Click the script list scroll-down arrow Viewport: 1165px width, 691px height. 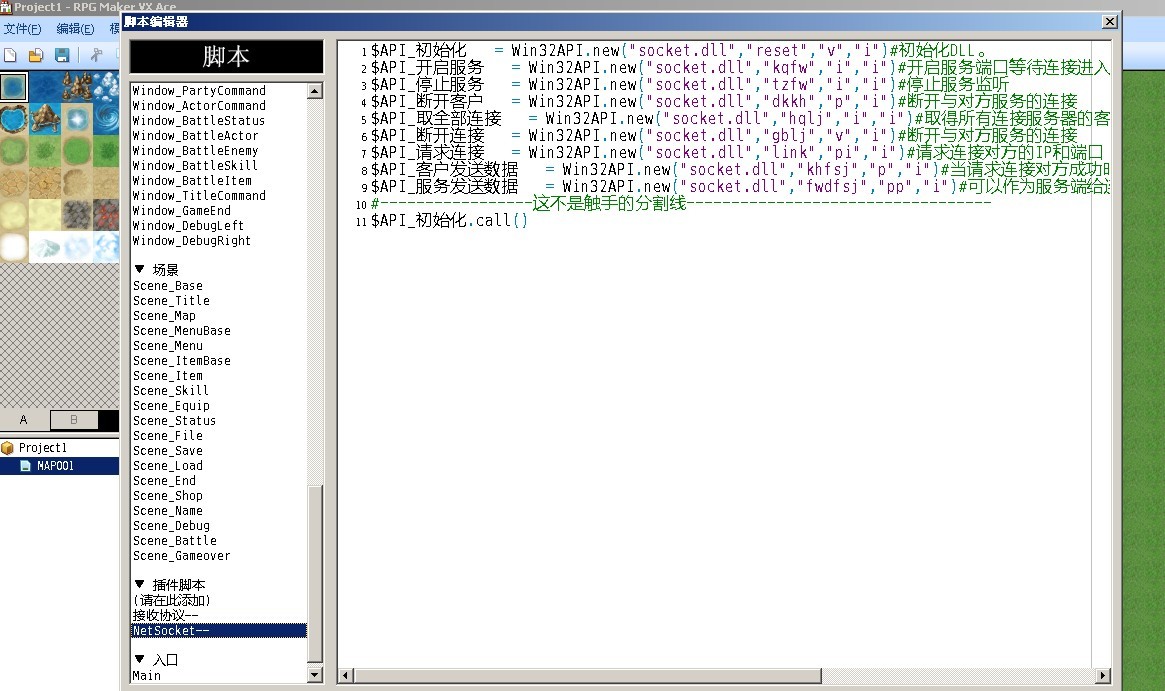[315, 675]
